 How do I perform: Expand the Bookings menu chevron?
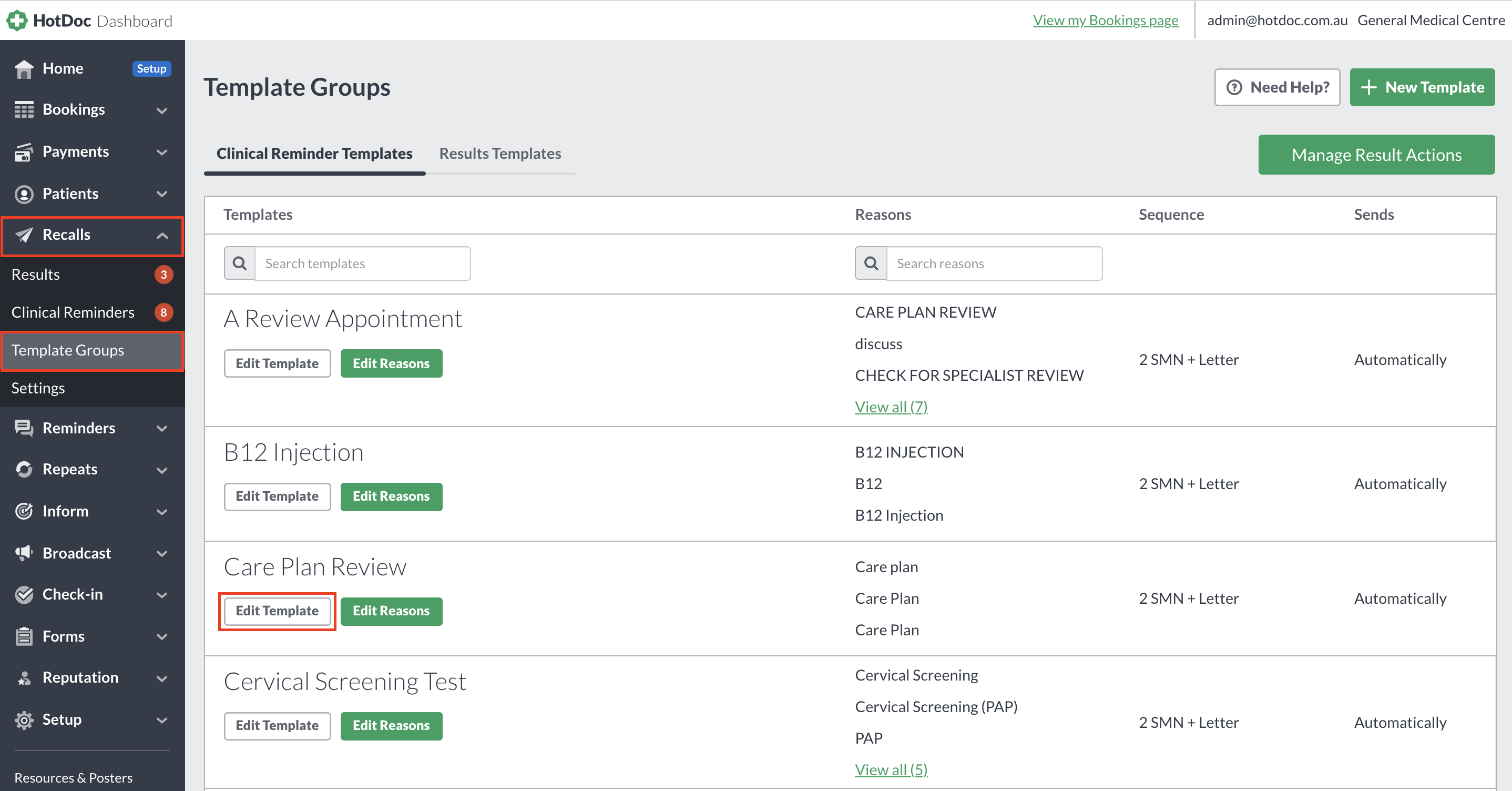[162, 110]
